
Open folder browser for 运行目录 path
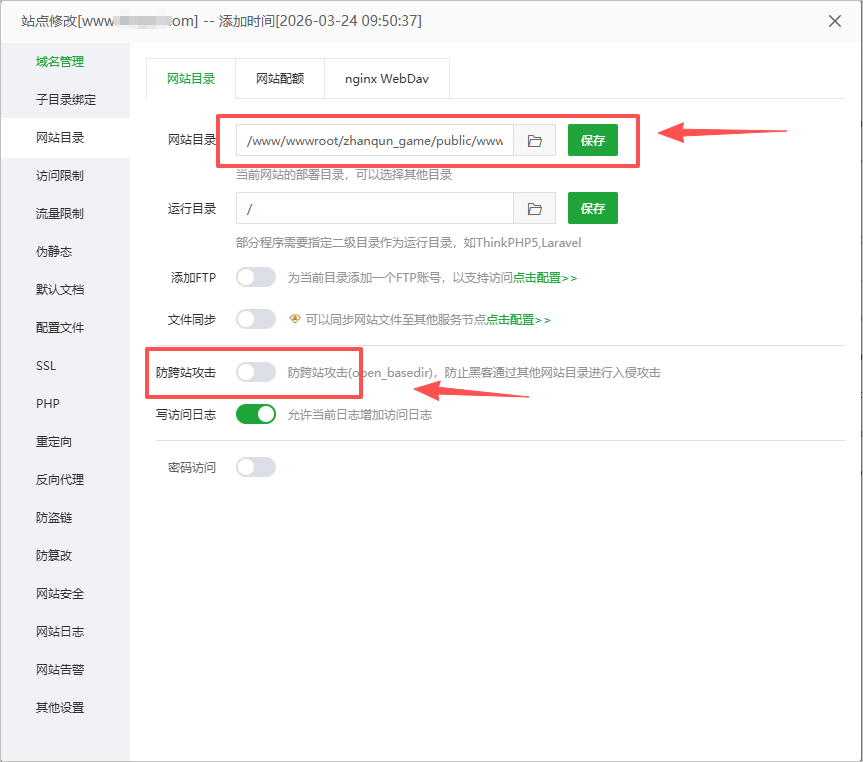point(534,209)
